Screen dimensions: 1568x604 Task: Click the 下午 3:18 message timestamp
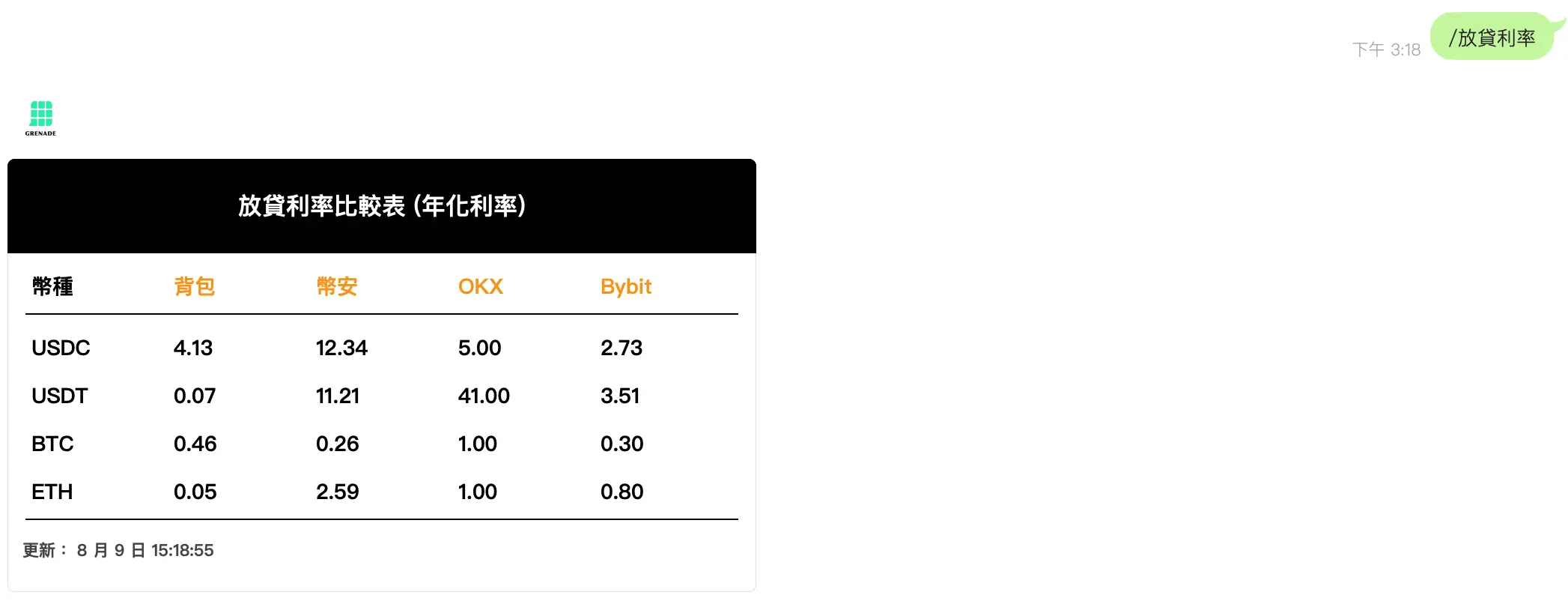tap(1386, 49)
